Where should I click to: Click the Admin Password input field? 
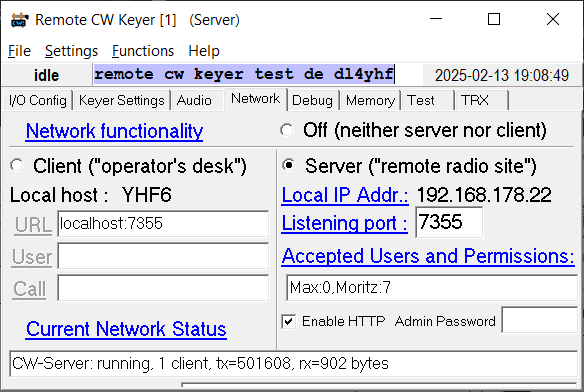pos(540,320)
